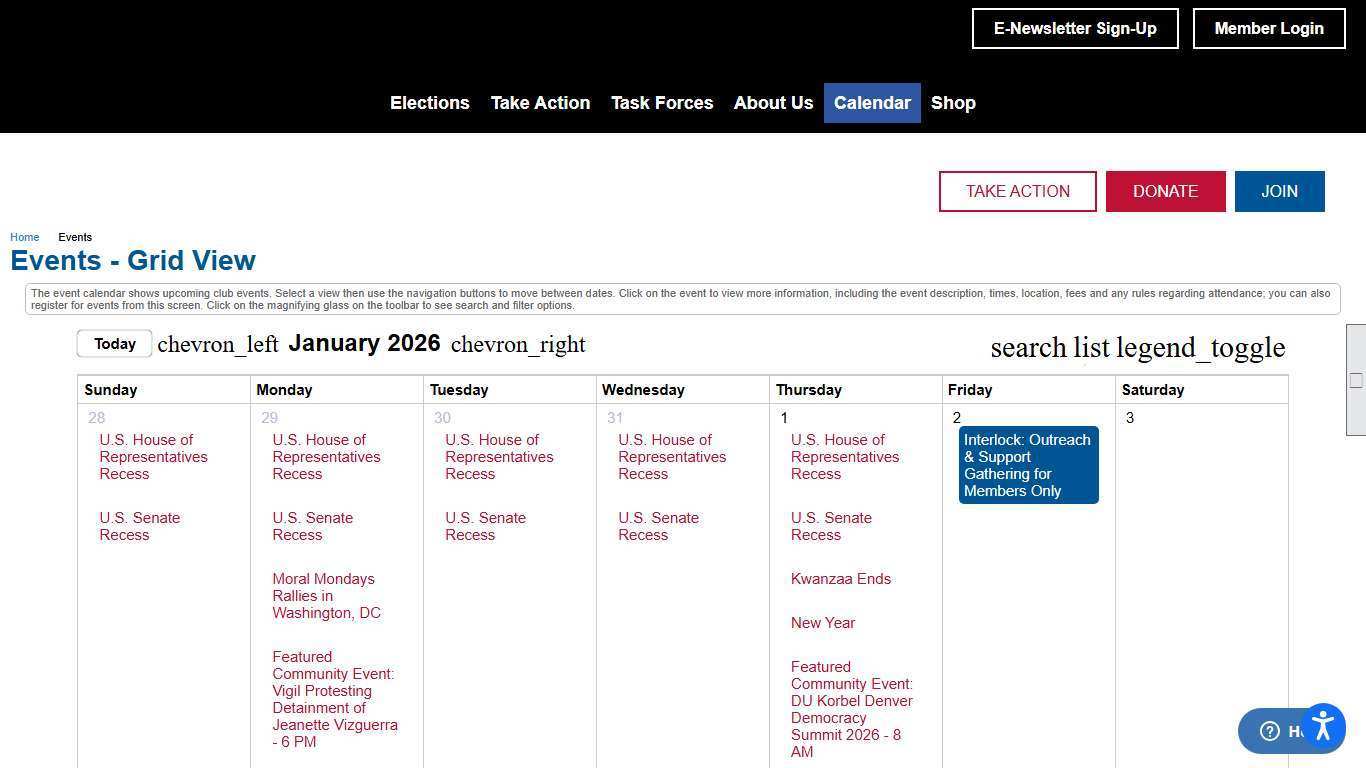Open E-Newsletter Sign-Up
Screen dimensions: 1366x768
(1075, 29)
